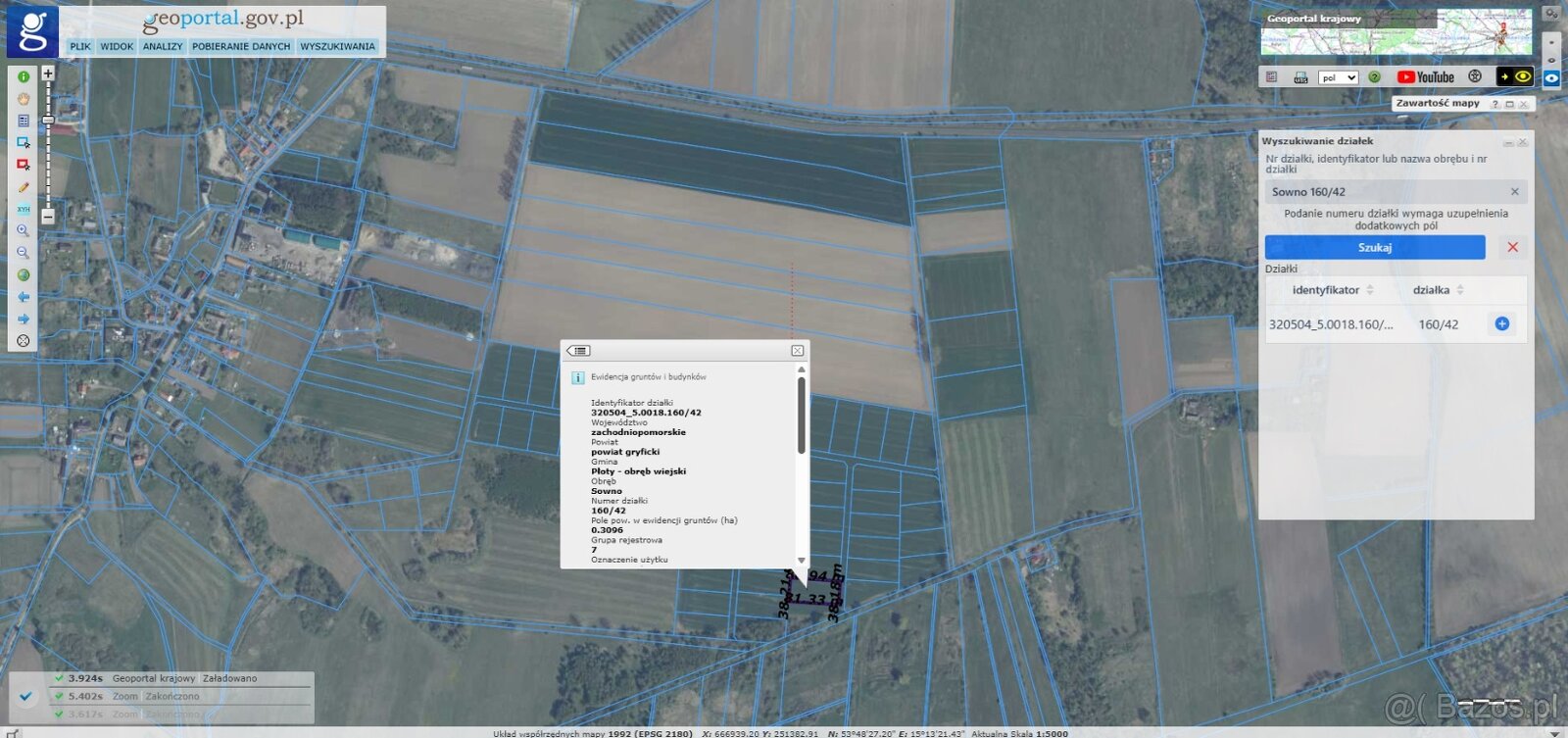This screenshot has height=738, width=1568.
Task: Click the zoom slider handle
Action: [x=48, y=121]
